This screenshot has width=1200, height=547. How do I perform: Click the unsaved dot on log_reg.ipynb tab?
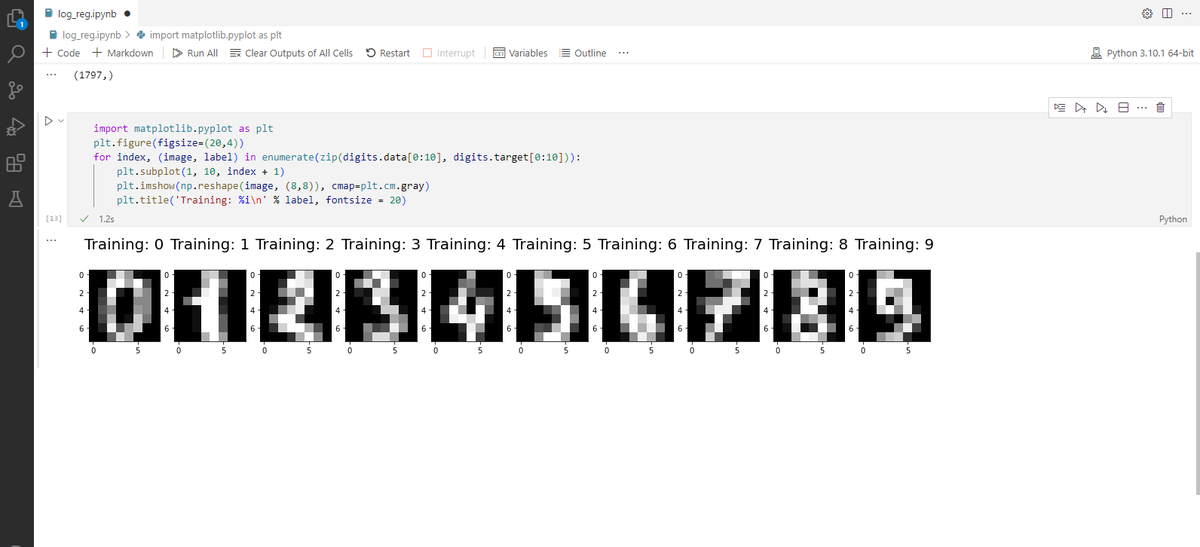coord(126,13)
